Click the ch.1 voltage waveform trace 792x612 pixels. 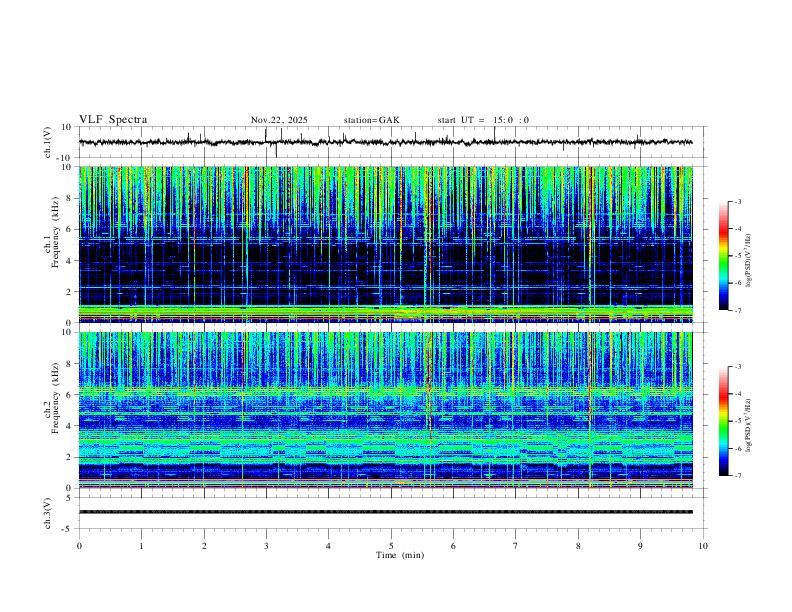click(386, 142)
